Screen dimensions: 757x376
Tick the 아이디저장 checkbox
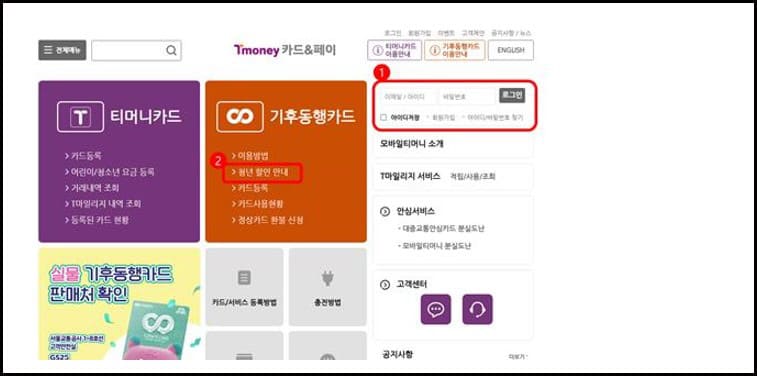pyautogui.click(x=383, y=117)
